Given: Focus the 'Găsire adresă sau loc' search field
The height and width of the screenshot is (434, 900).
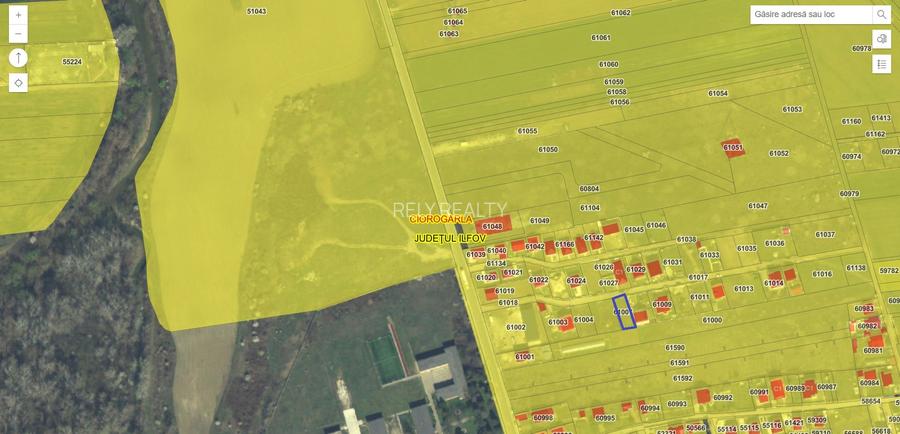Looking at the screenshot, I should (811, 14).
